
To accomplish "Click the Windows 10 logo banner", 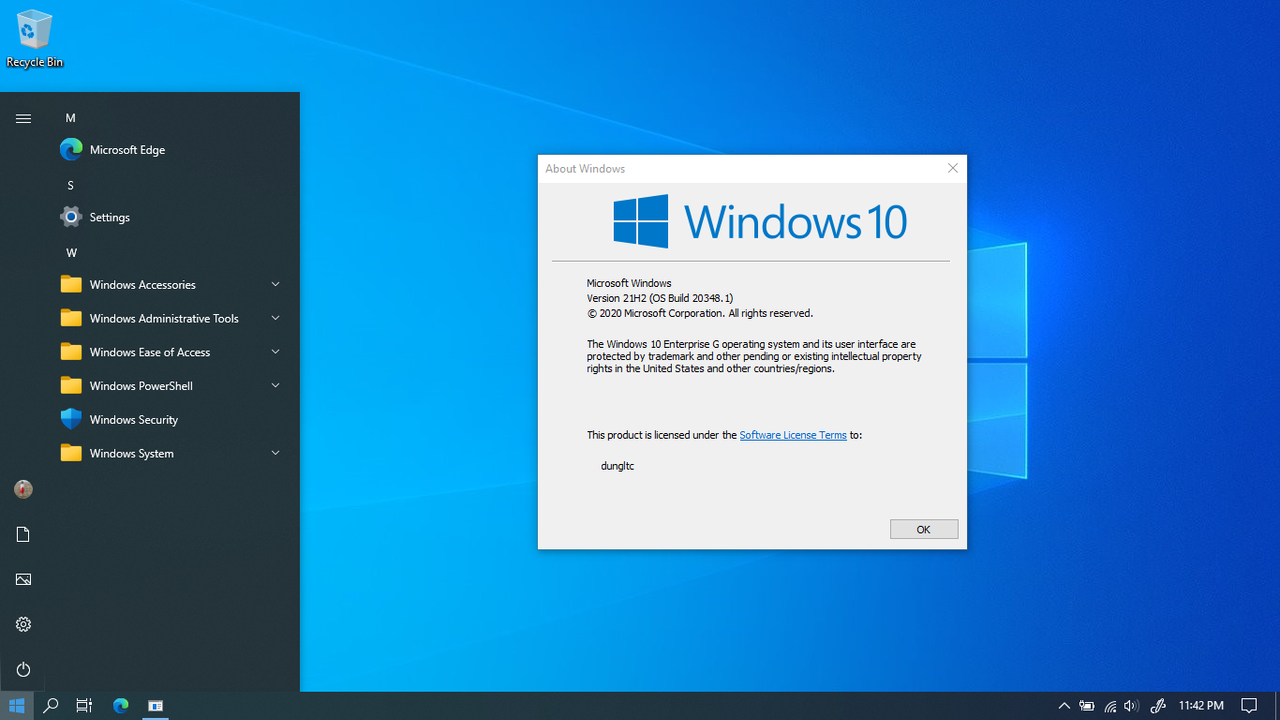I will (x=760, y=221).
